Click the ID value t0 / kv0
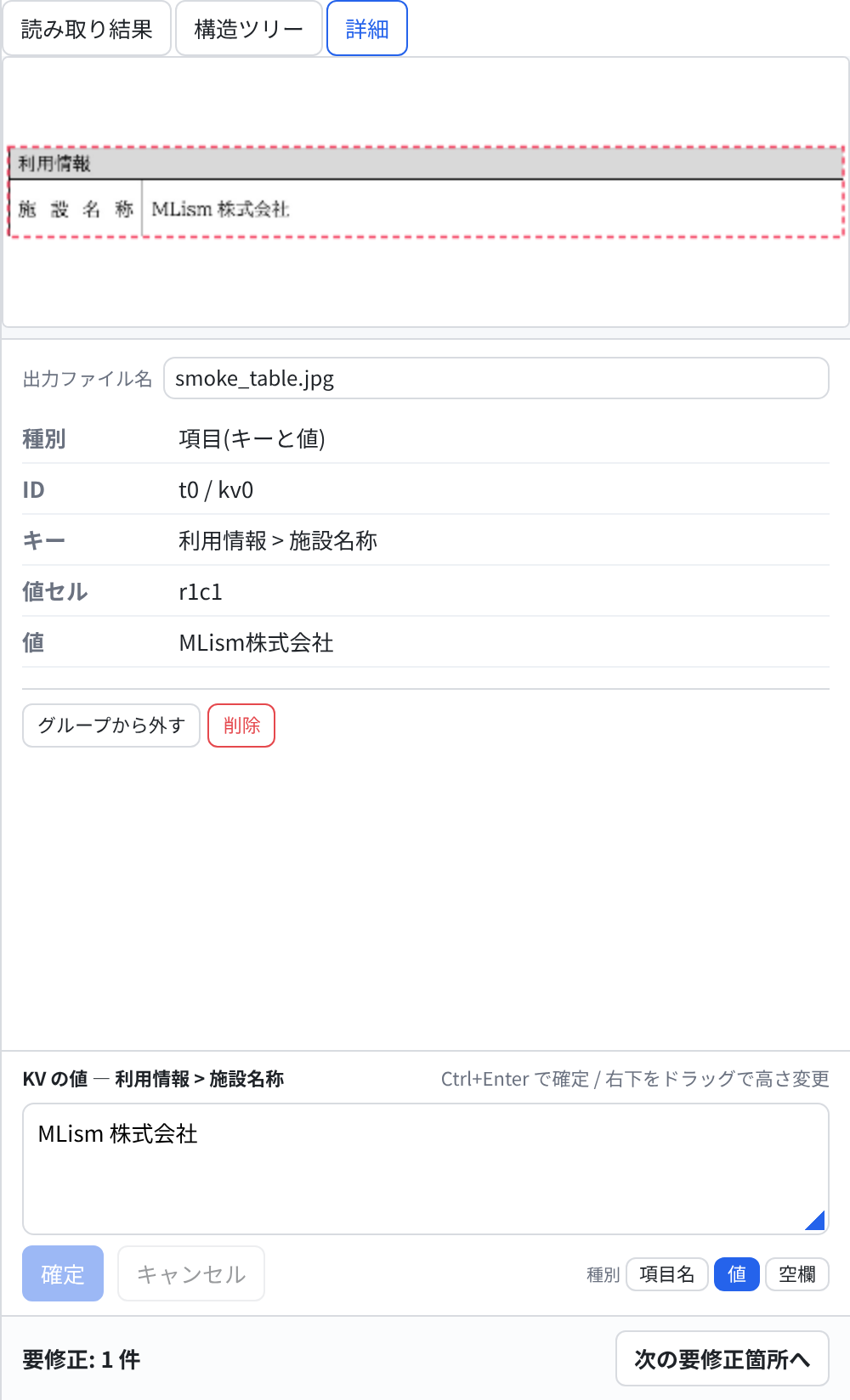Viewport: 850px width, 1400px height. 216,490
